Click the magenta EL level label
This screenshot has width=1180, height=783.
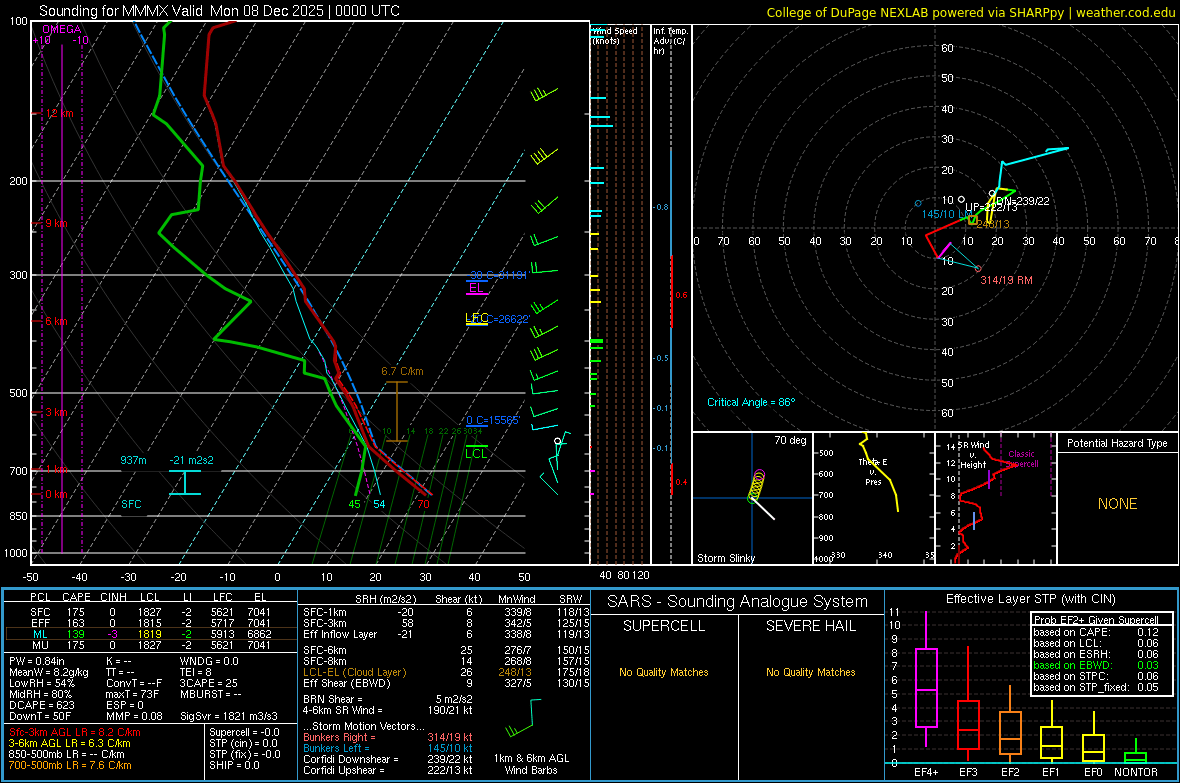pos(476,288)
